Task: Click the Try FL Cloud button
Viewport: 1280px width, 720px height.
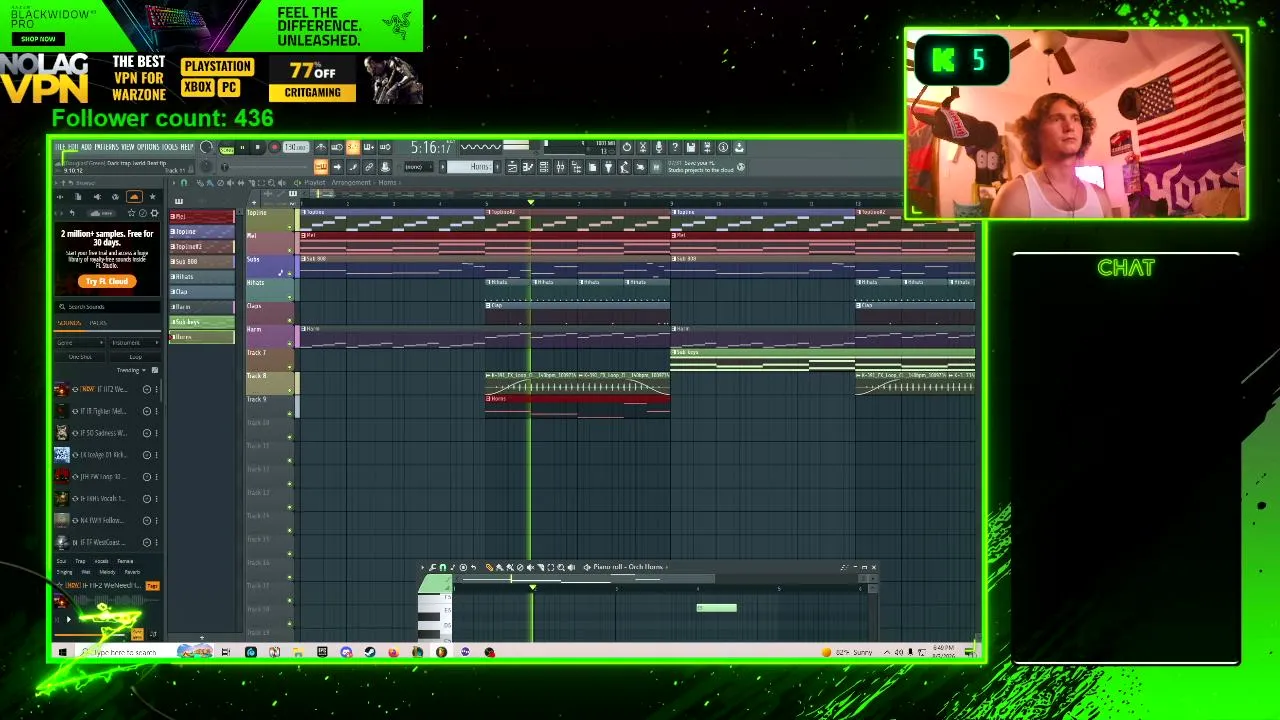Action: 107,281
